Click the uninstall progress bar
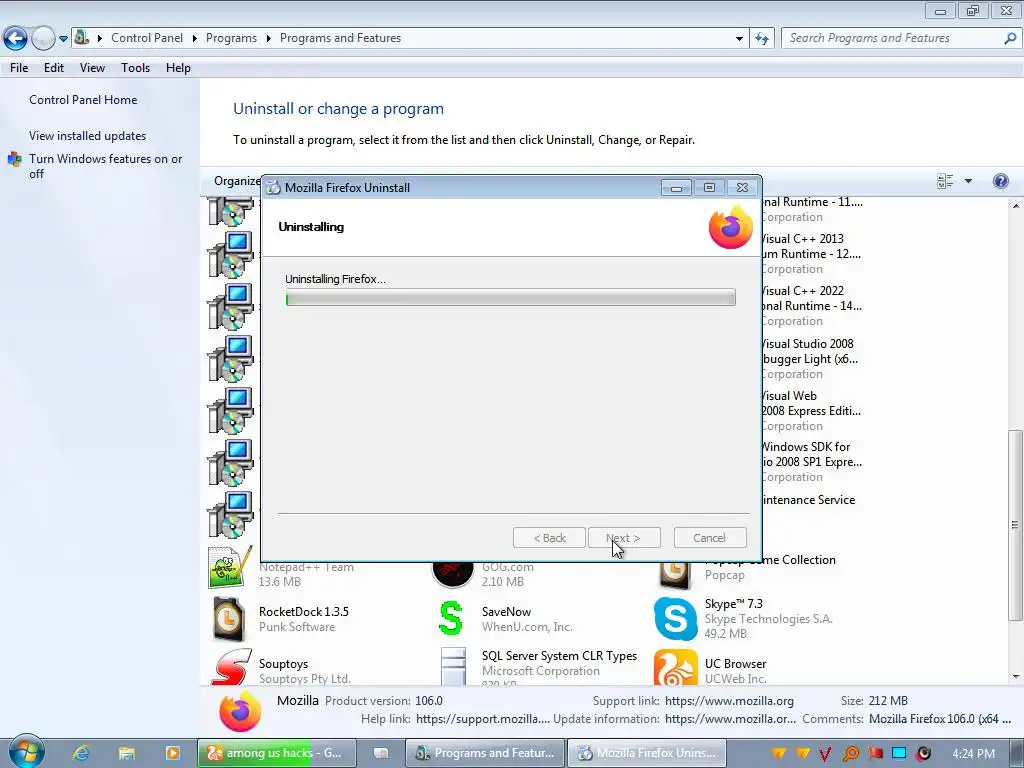The height and width of the screenshot is (768, 1024). click(x=510, y=298)
